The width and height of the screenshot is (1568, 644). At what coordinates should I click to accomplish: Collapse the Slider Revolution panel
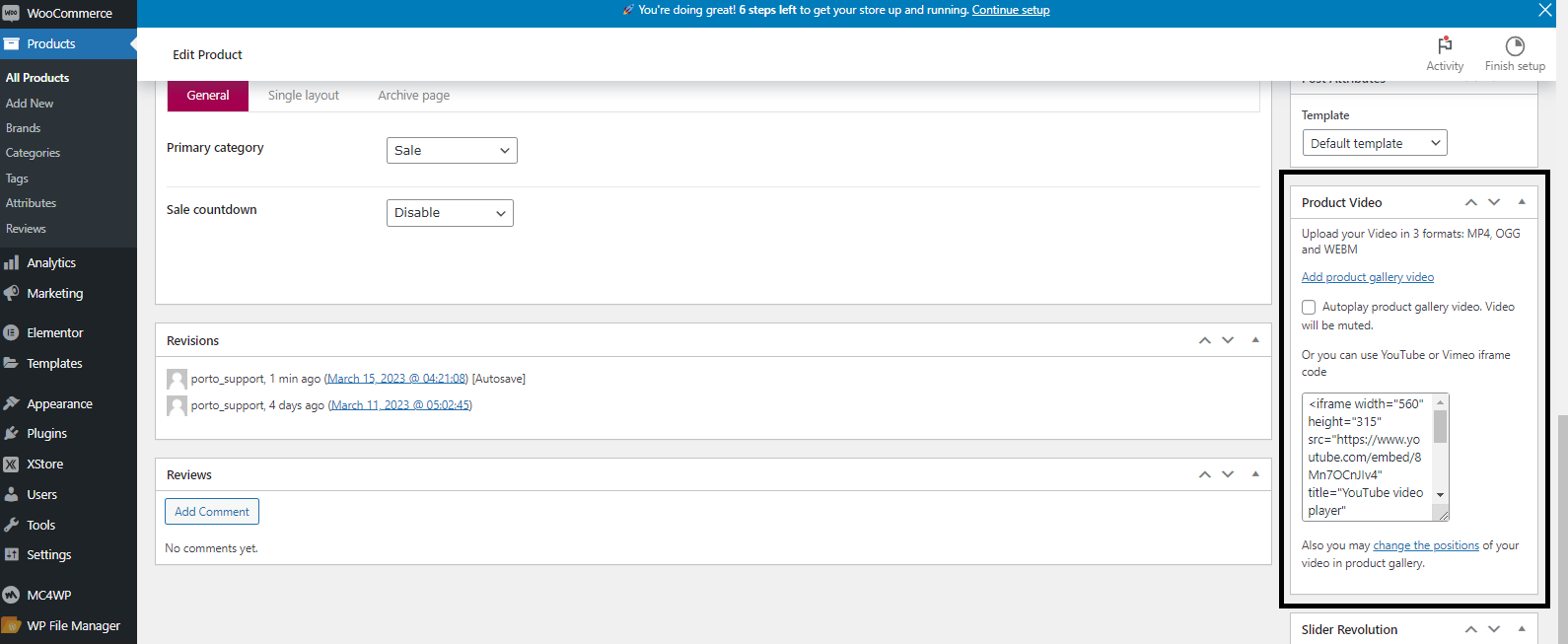tap(1522, 628)
